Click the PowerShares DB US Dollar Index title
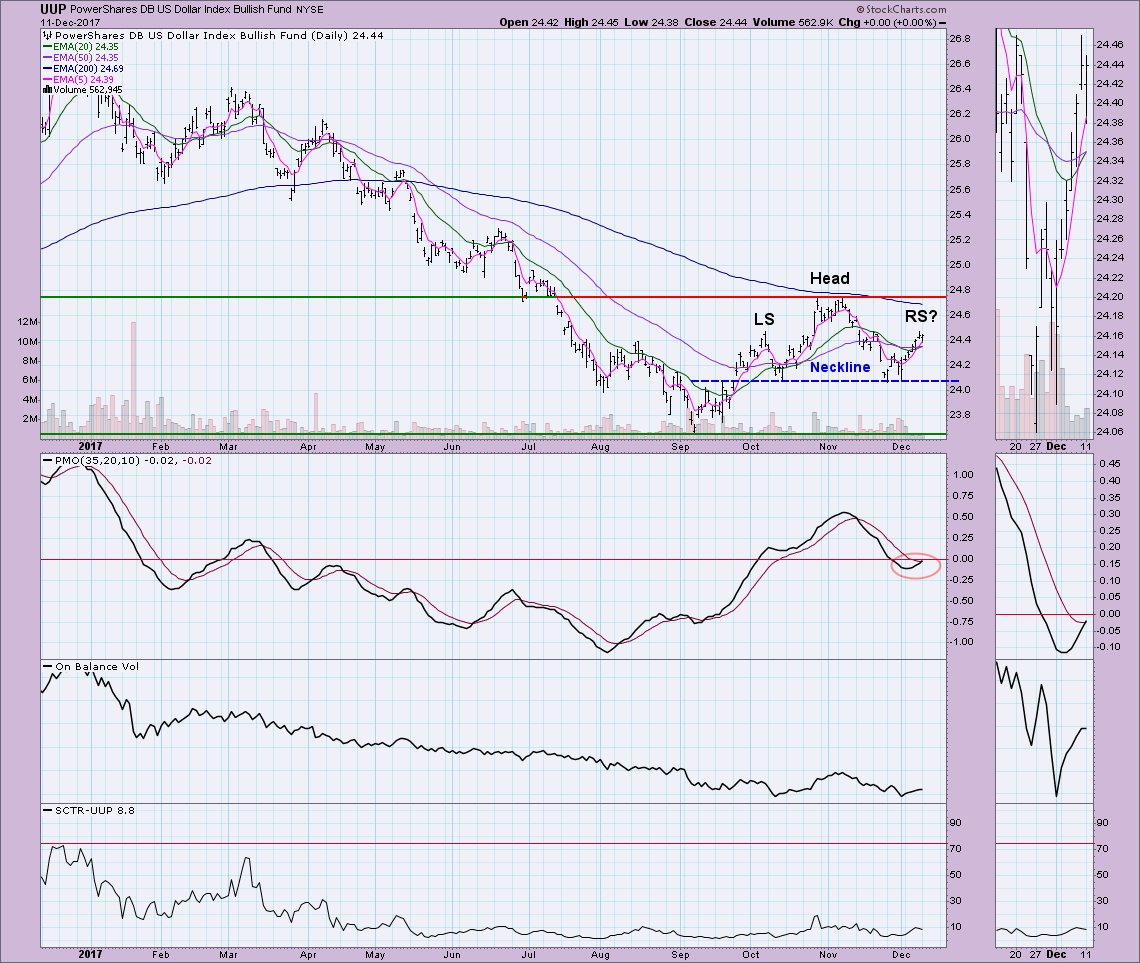 tap(181, 9)
